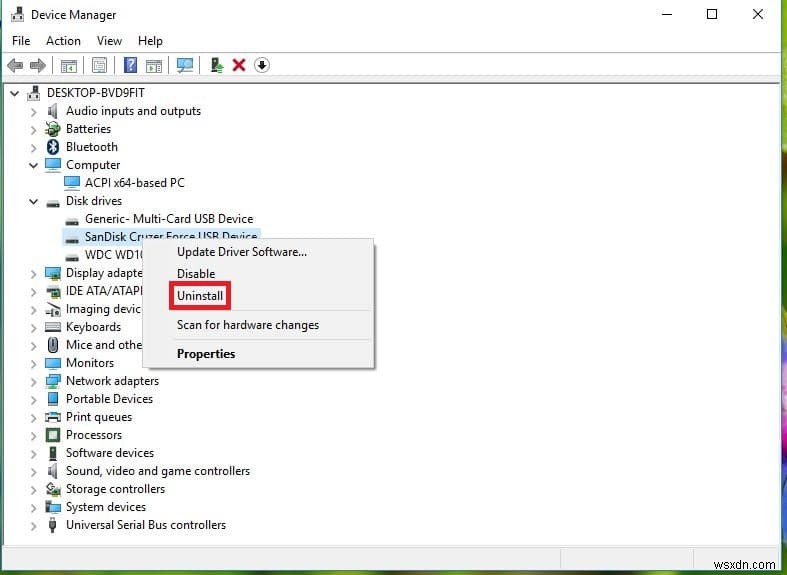Select the Print queues label

coord(99,417)
